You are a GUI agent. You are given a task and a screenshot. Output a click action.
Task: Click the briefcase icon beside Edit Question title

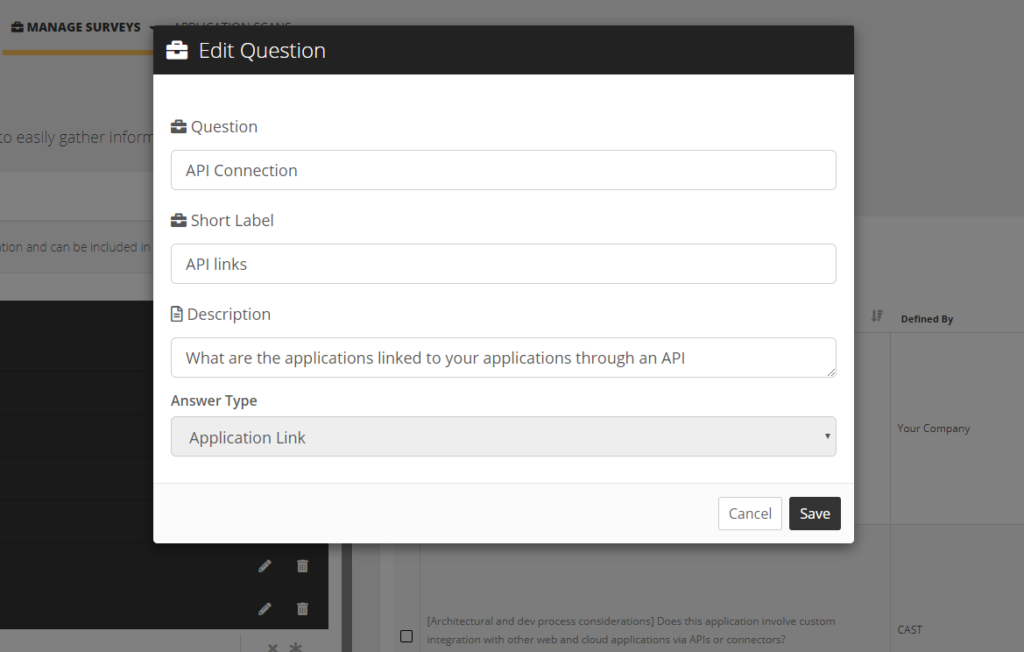point(177,49)
